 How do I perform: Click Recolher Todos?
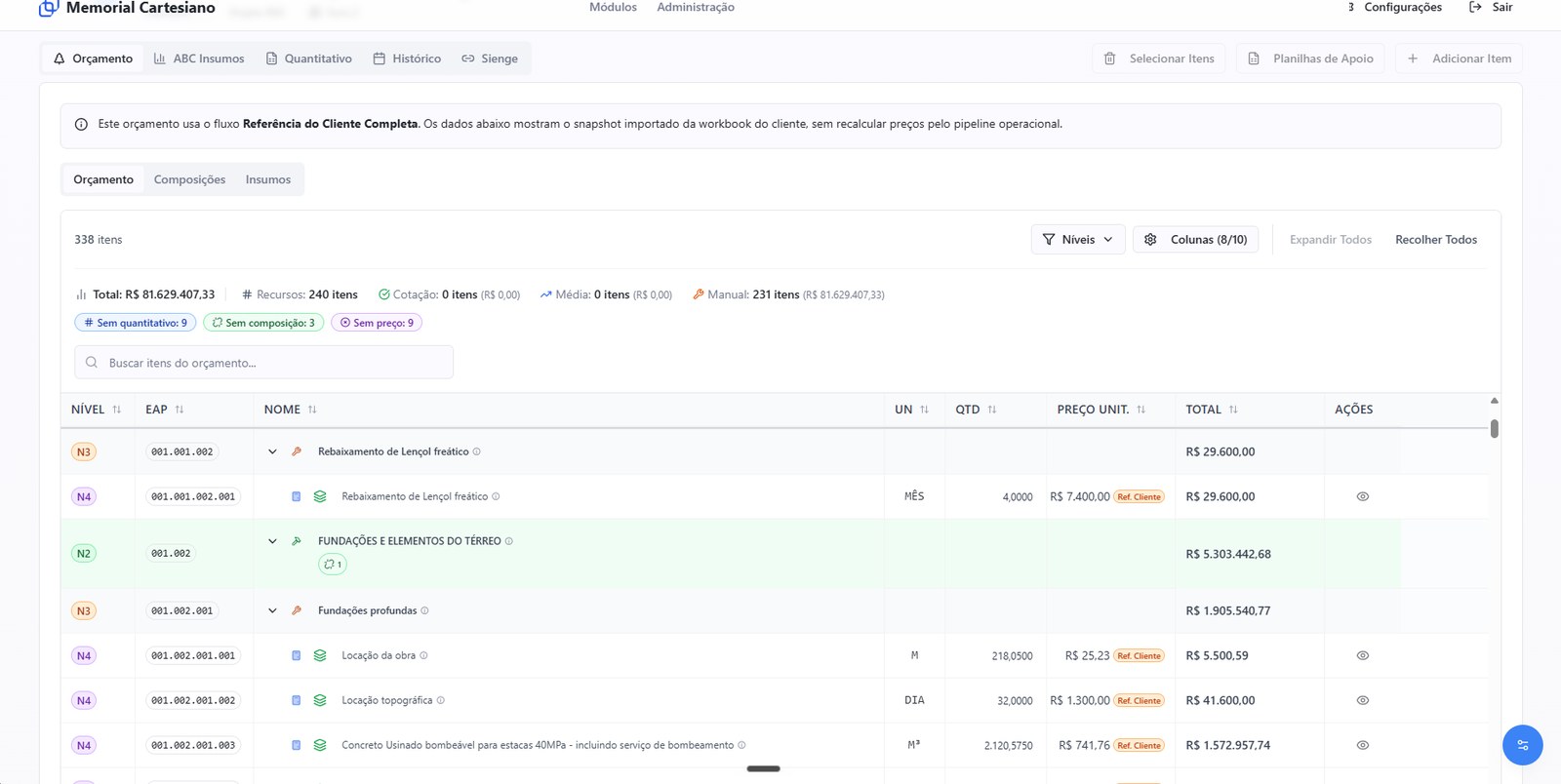pos(1436,240)
